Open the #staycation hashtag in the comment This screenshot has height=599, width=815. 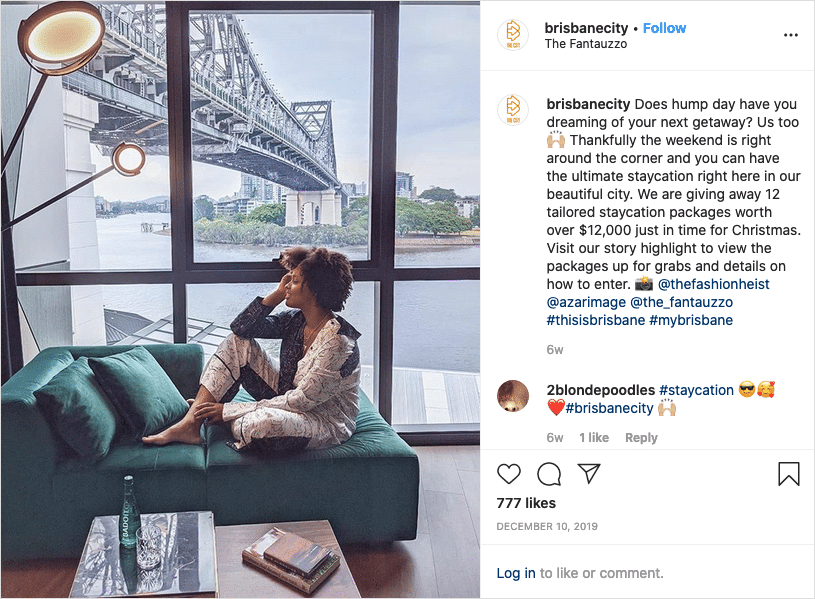[x=696, y=390]
